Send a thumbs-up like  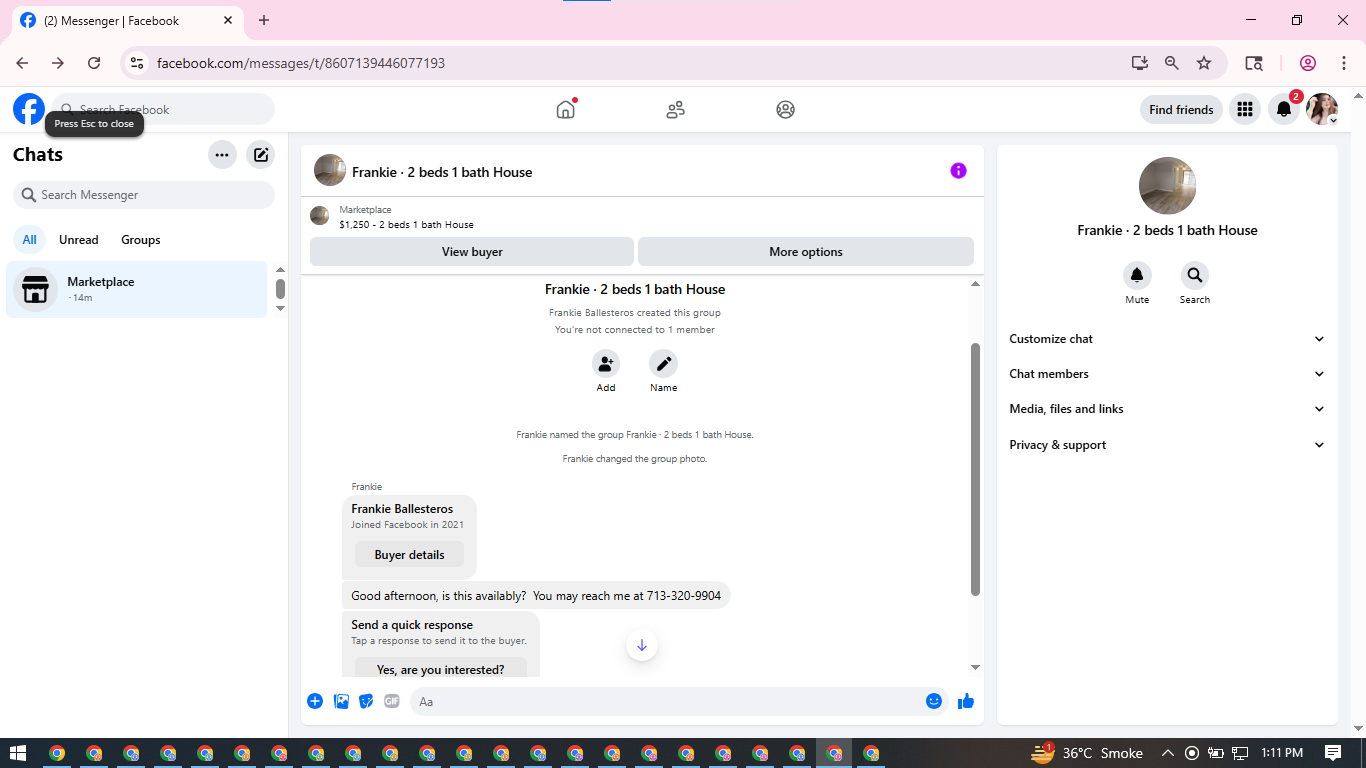966,701
